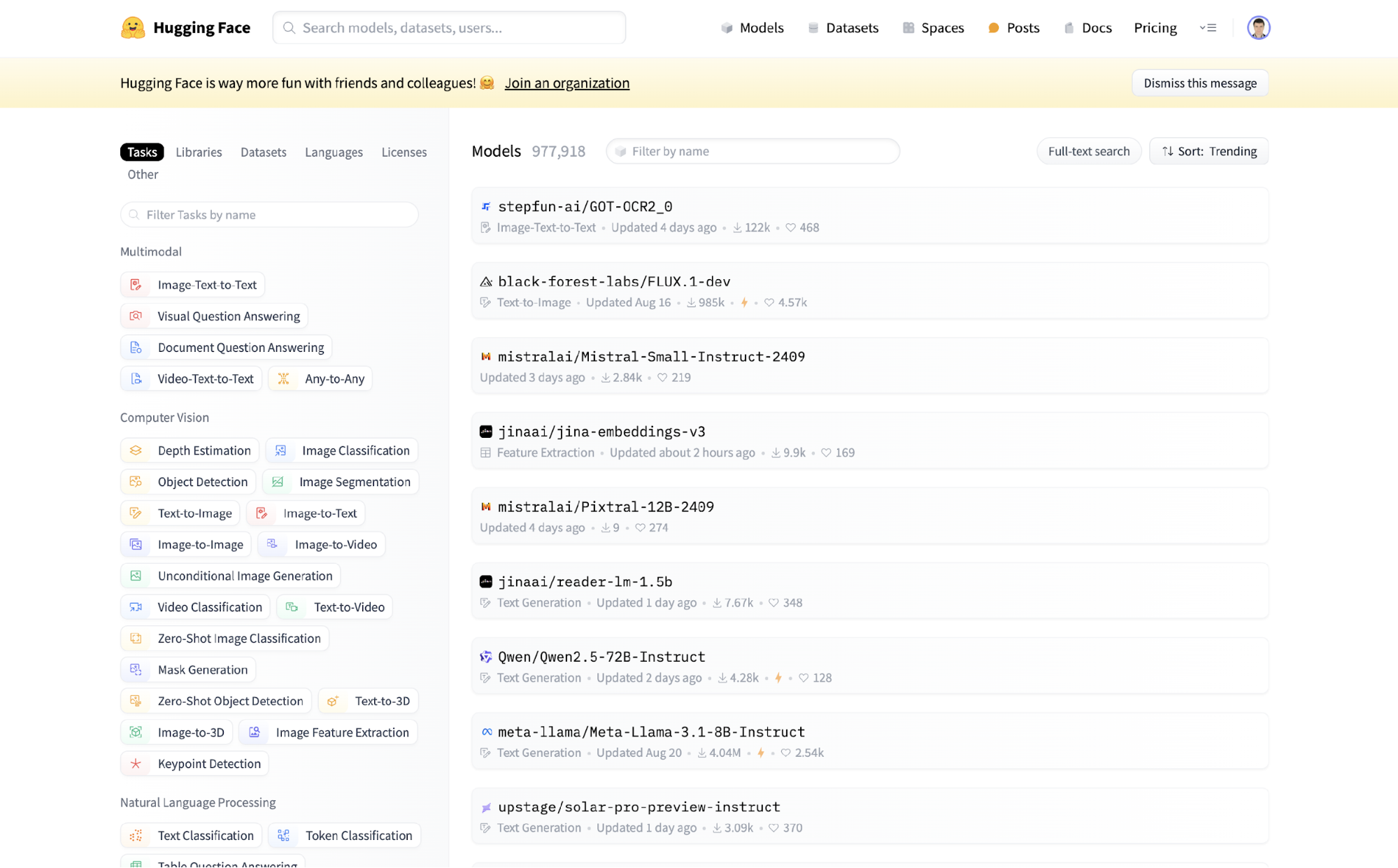Open mistralai/Pixtral-12B-2409 model
The width and height of the screenshot is (1398, 868).
tap(870, 516)
